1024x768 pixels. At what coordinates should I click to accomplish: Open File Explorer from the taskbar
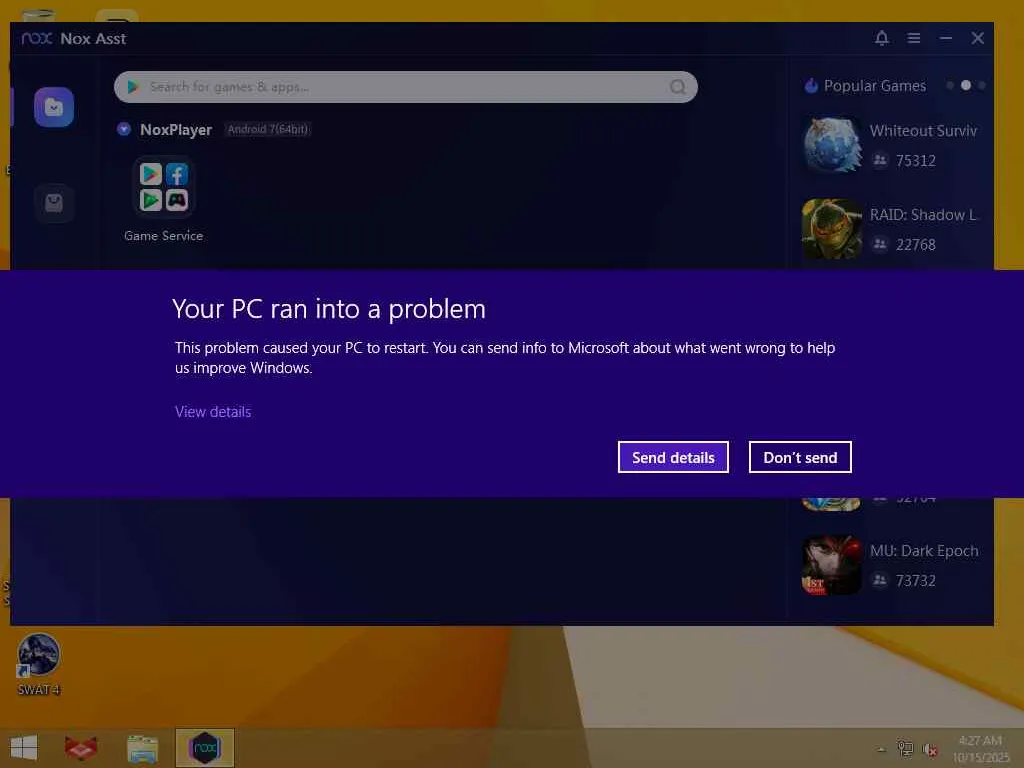pos(142,748)
